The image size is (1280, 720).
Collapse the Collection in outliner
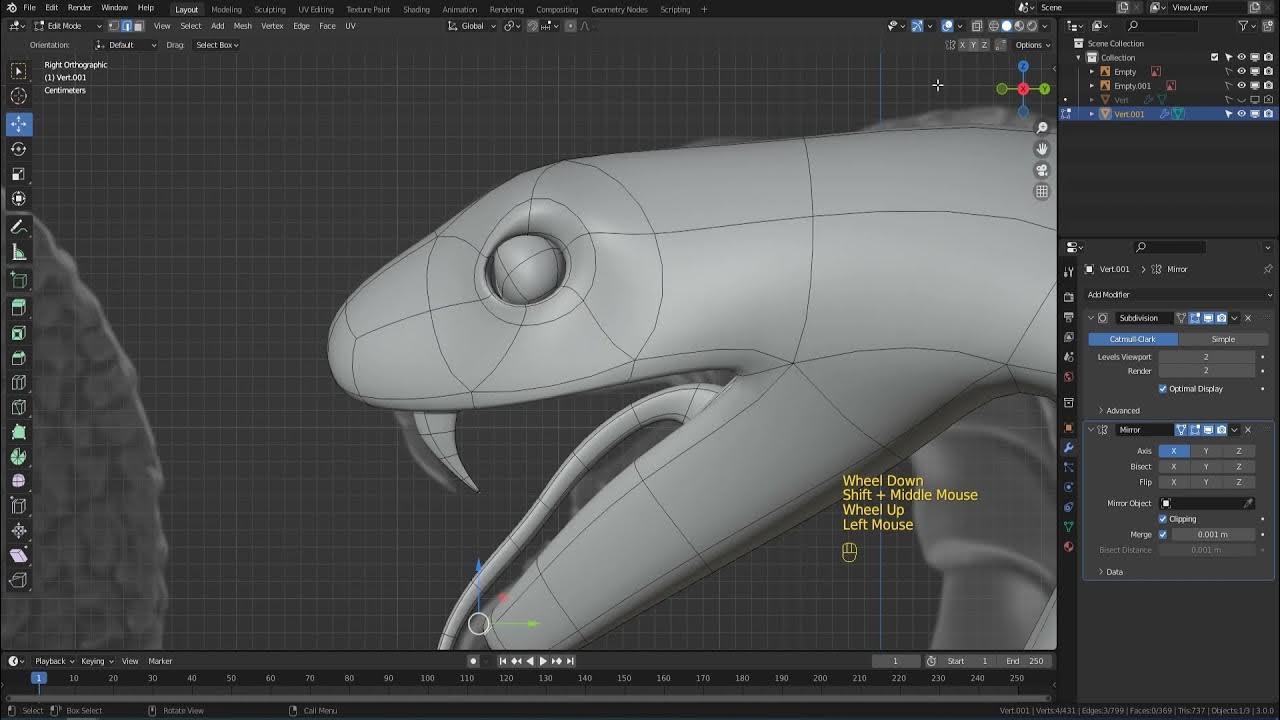[1079, 58]
